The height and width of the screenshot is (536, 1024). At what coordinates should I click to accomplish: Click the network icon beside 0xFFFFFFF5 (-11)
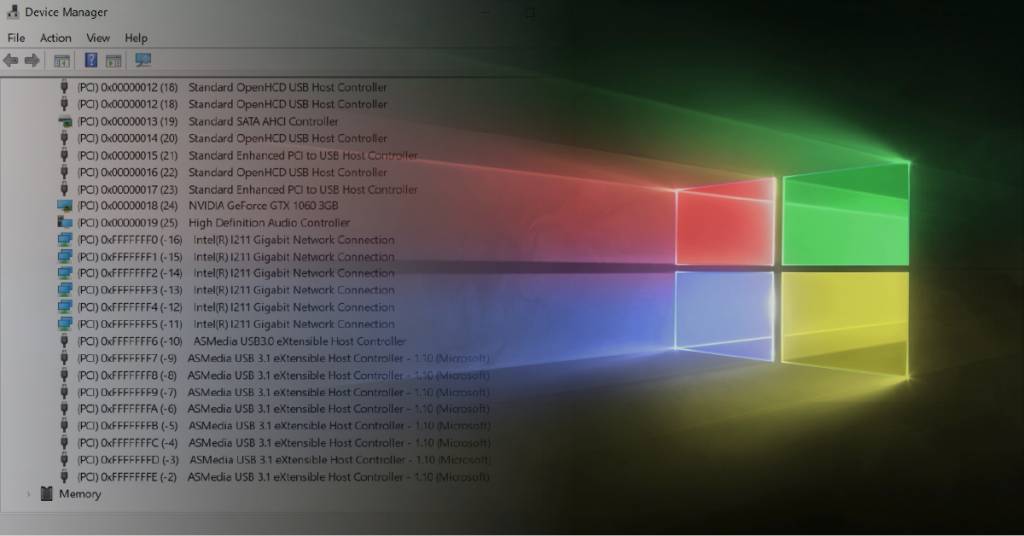[x=65, y=324]
